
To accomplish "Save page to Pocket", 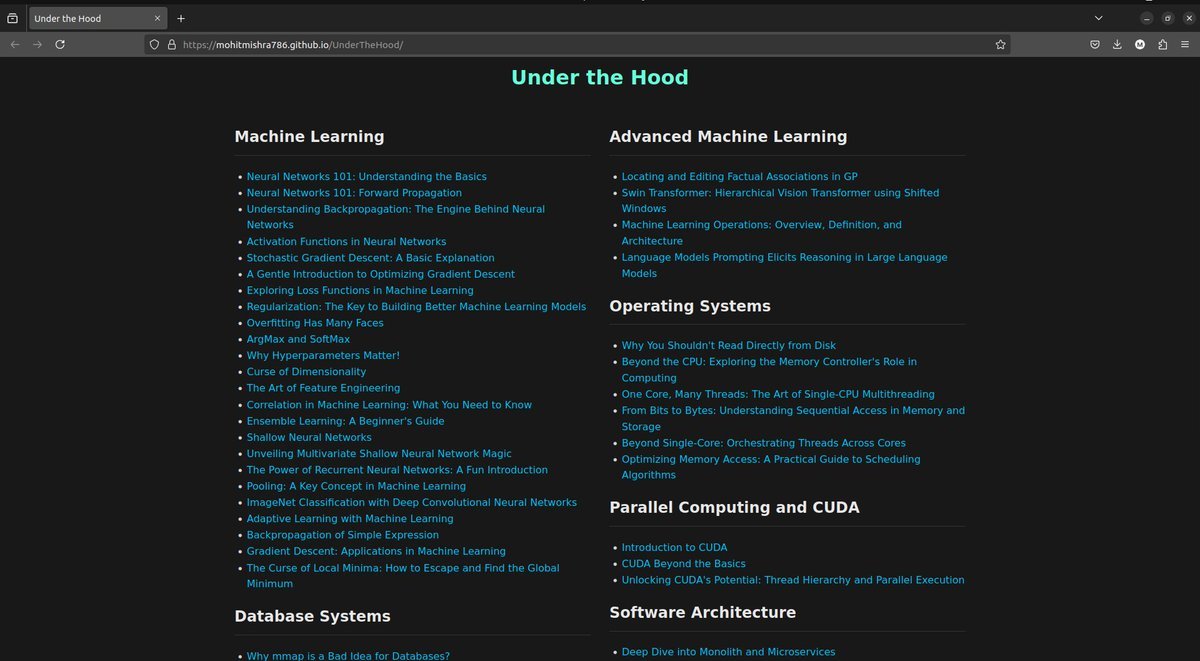I will click(x=1095, y=44).
